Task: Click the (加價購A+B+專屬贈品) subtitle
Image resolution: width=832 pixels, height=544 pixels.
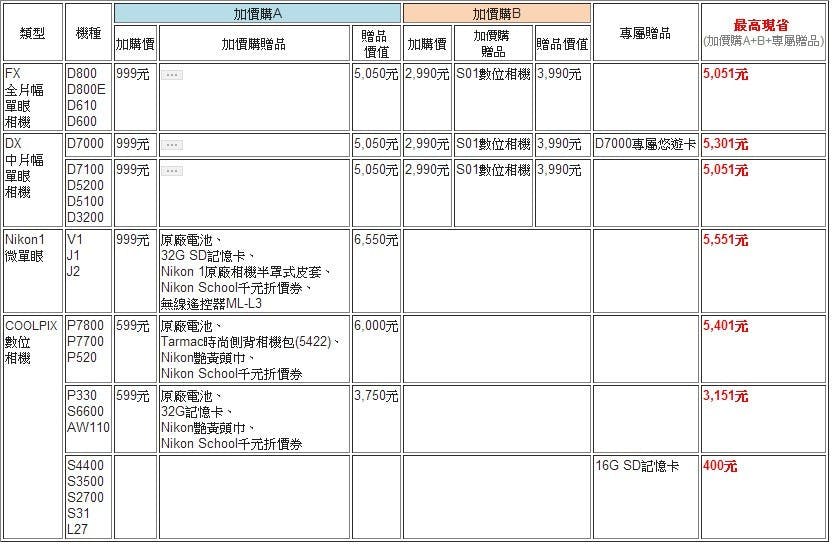Action: pyautogui.click(x=763, y=41)
